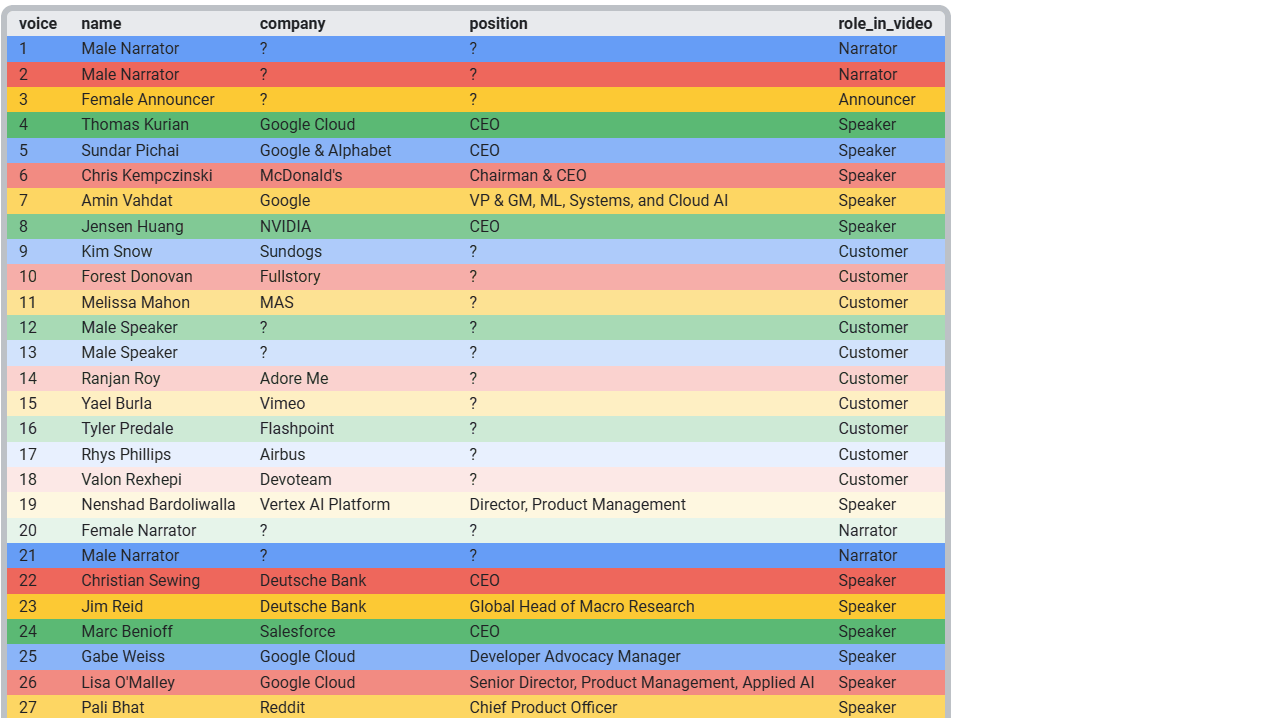The height and width of the screenshot is (720, 1280).
Task: Click the "role_in_video" column header
Action: click(884, 23)
